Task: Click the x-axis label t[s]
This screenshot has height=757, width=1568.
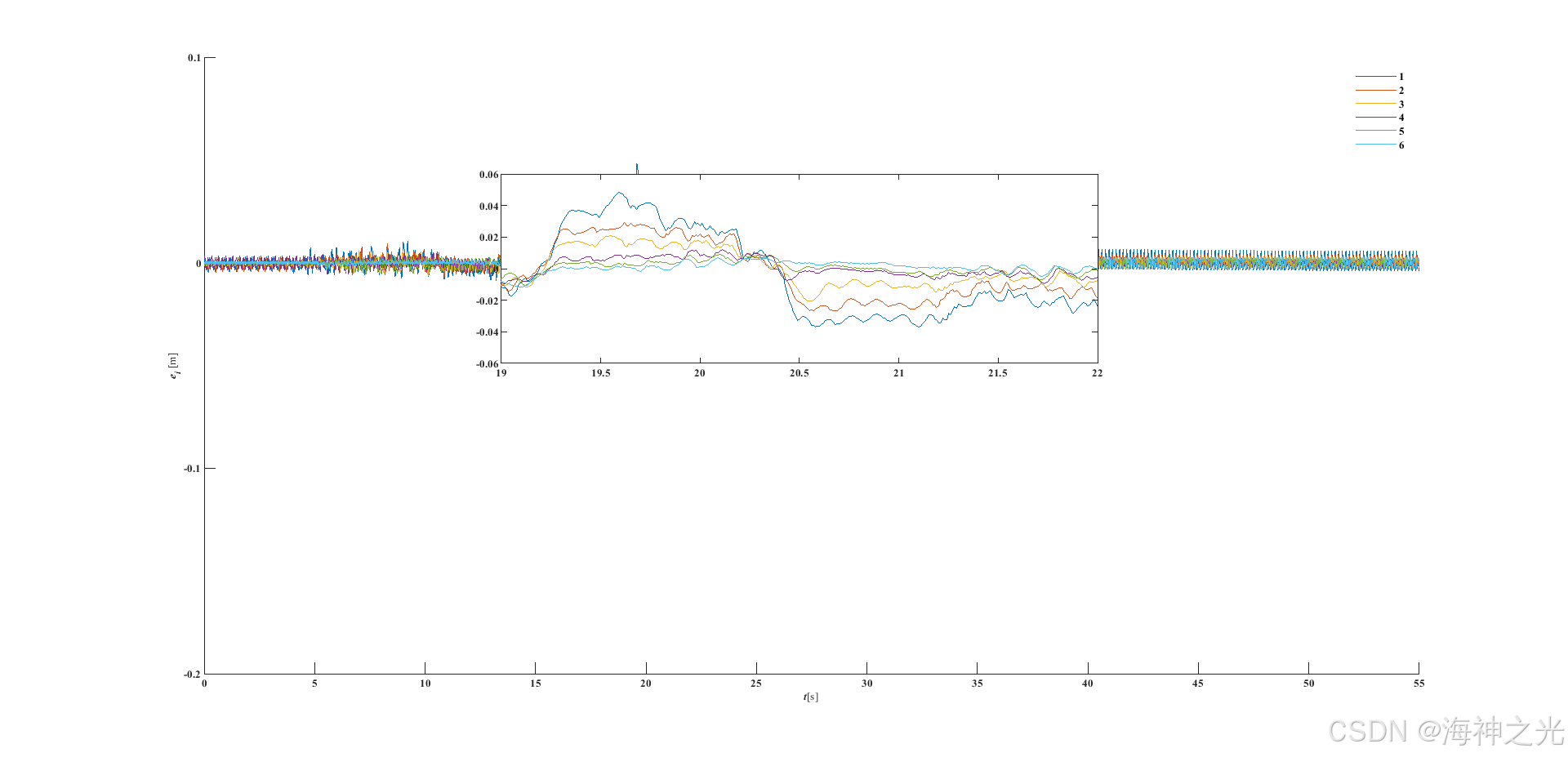Action: [810, 697]
